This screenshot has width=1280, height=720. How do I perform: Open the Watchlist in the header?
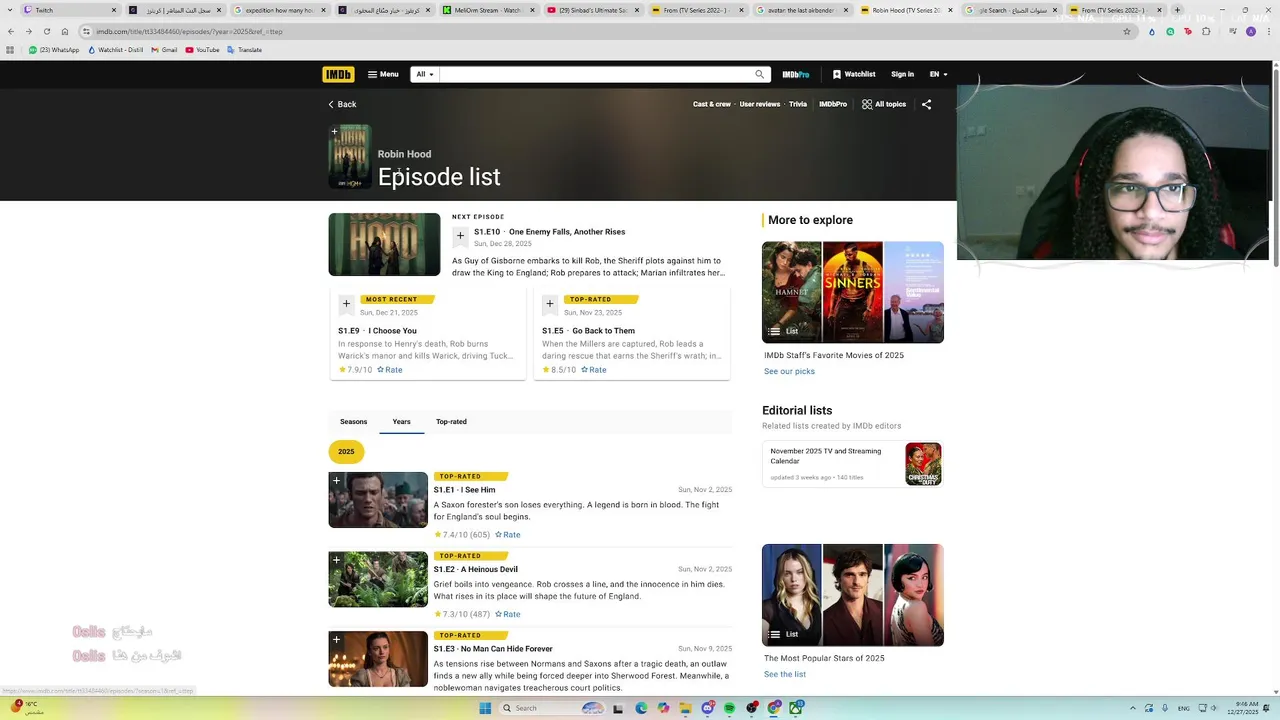[854, 74]
